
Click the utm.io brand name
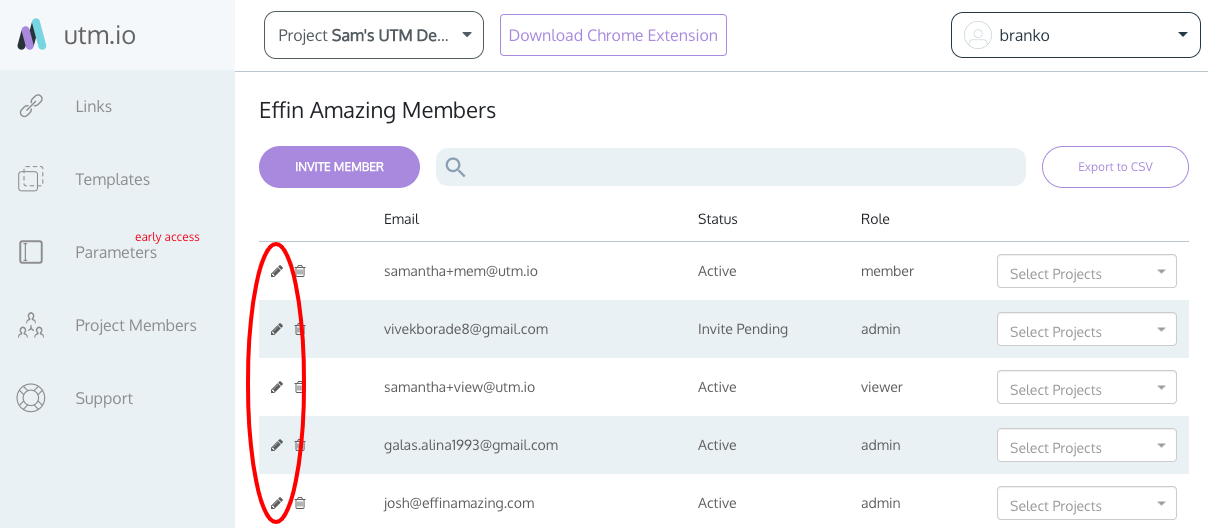[99, 35]
